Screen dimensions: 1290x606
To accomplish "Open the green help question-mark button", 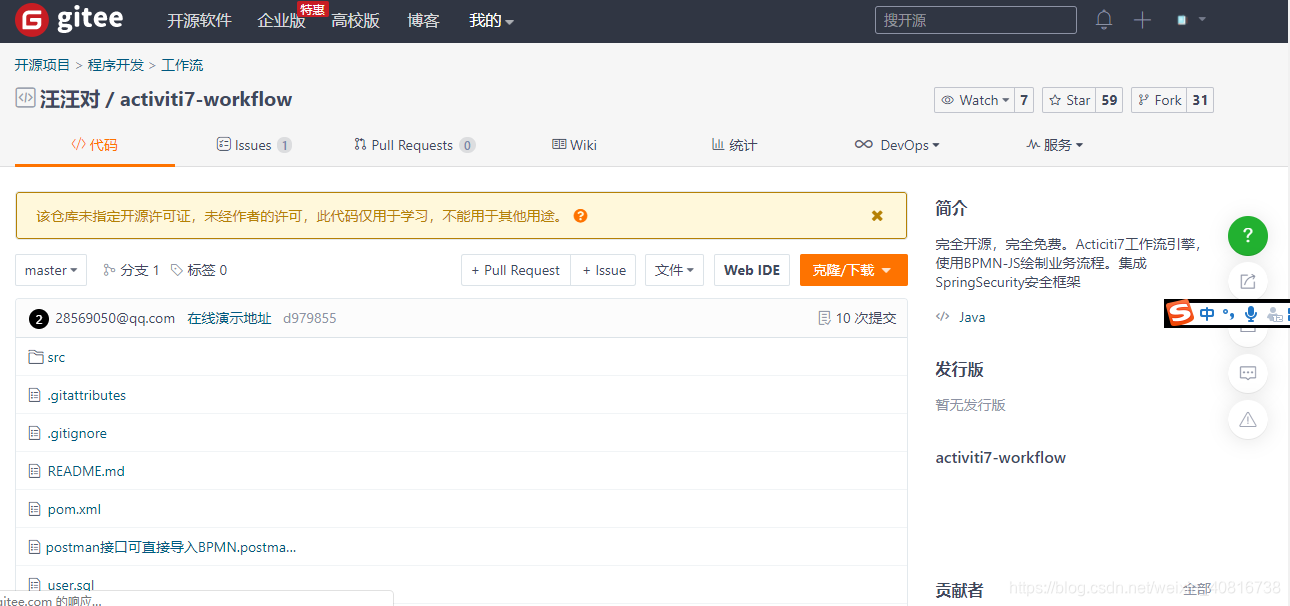I will [x=1247, y=236].
